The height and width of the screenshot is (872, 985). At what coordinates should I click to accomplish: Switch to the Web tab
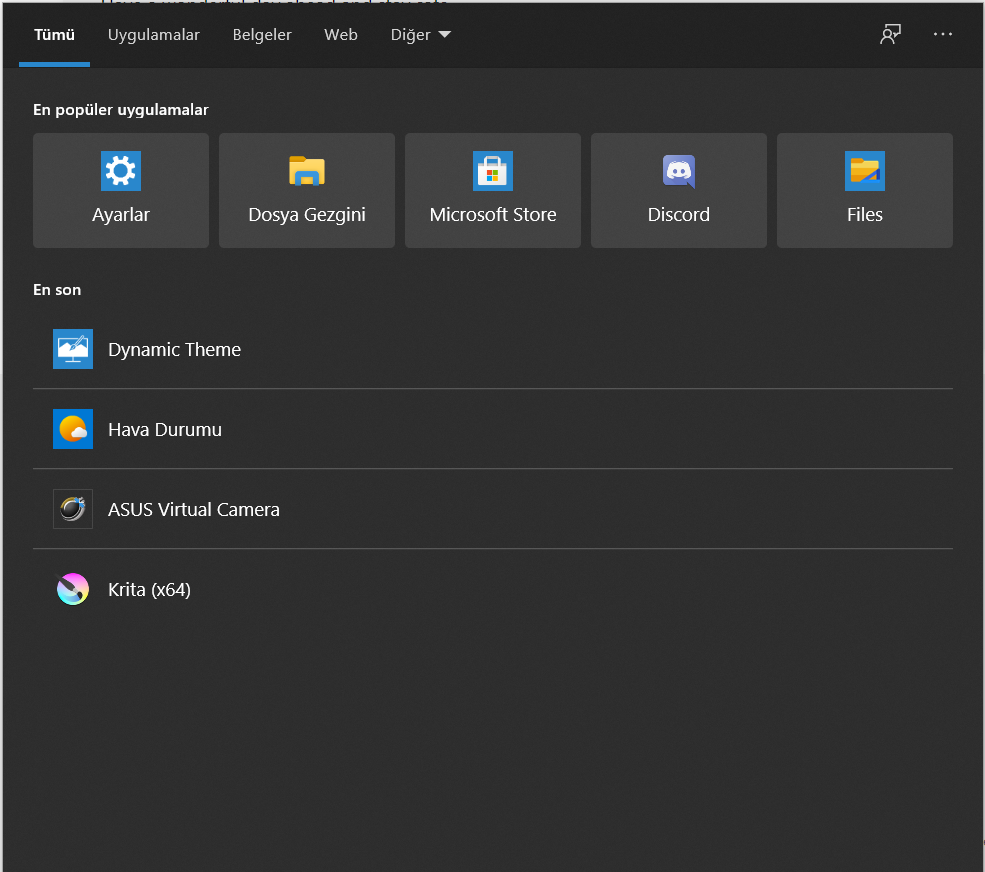click(340, 35)
